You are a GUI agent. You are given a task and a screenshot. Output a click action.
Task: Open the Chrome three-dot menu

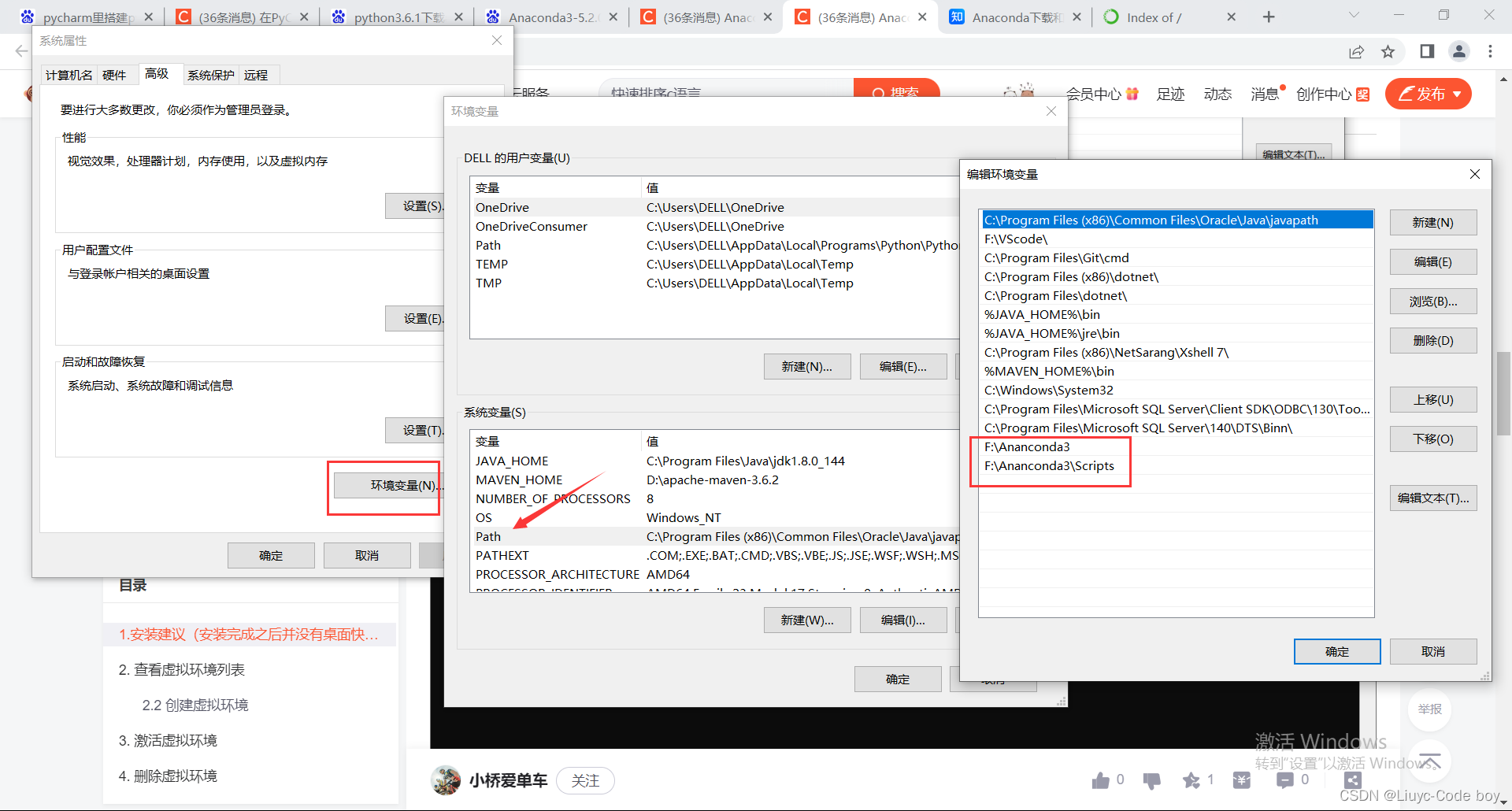(x=1490, y=51)
